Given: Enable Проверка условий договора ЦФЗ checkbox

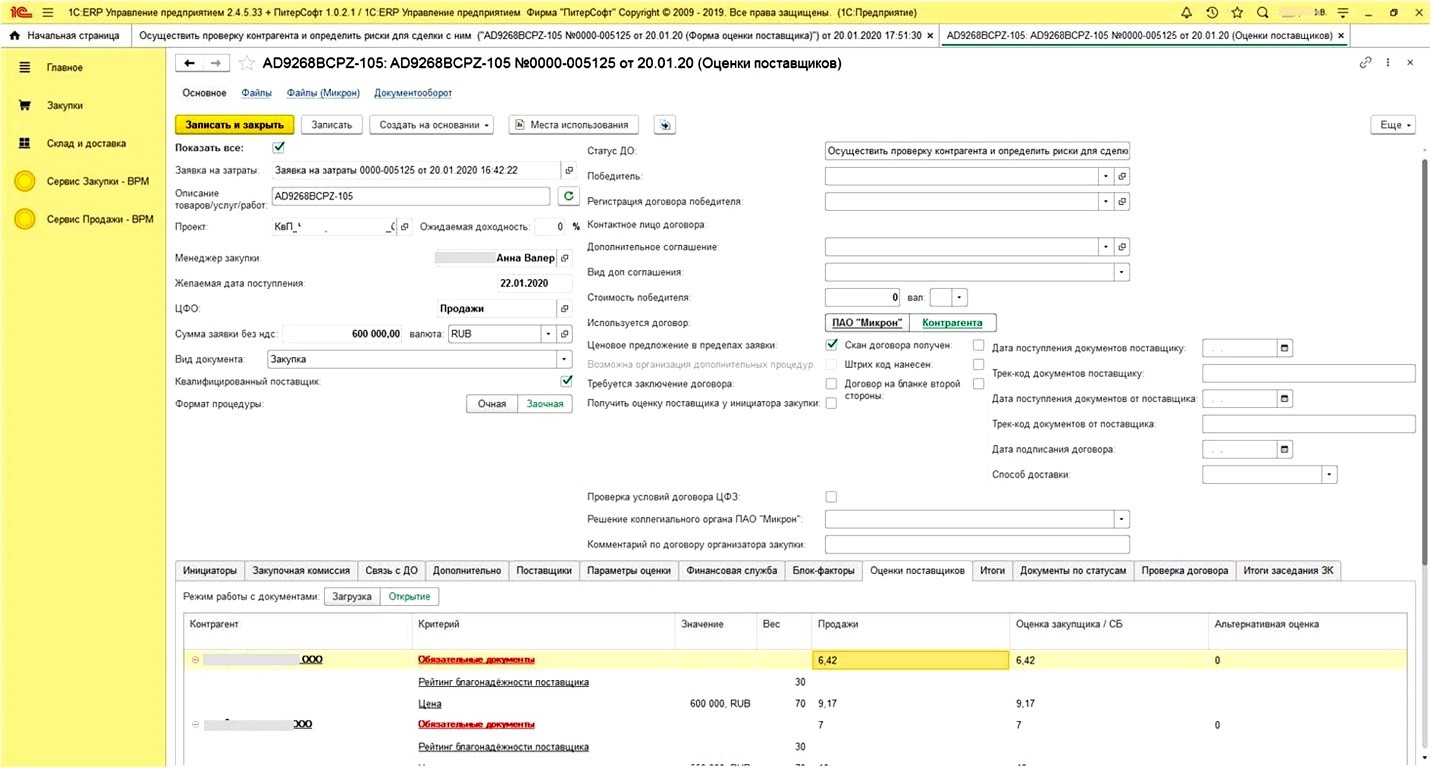Looking at the screenshot, I should [x=831, y=497].
